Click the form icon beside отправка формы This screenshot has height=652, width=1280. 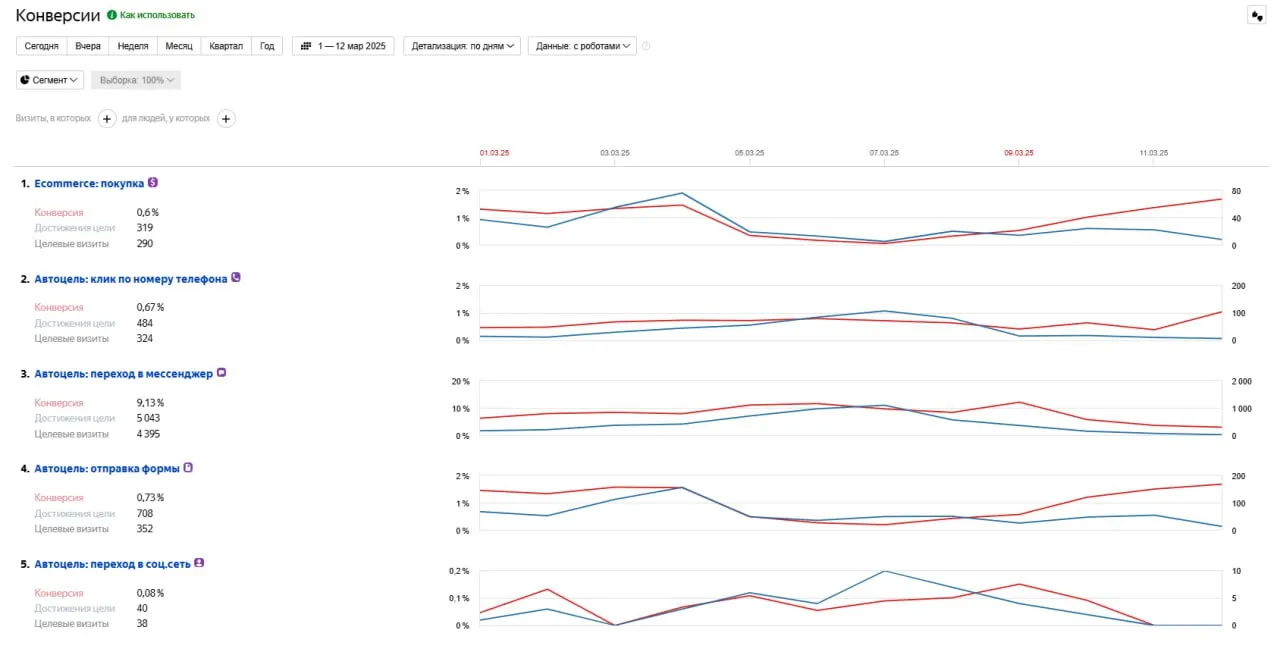click(188, 468)
